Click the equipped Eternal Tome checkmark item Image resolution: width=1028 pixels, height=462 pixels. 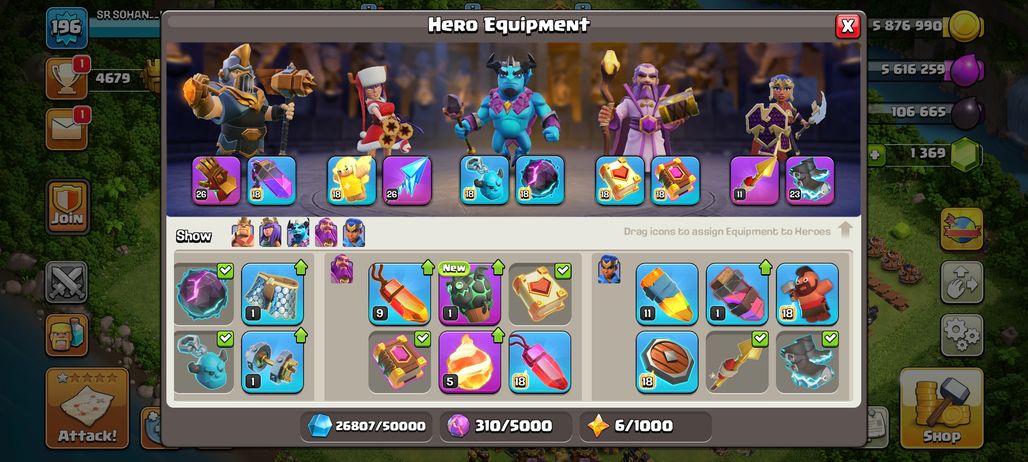coord(540,294)
